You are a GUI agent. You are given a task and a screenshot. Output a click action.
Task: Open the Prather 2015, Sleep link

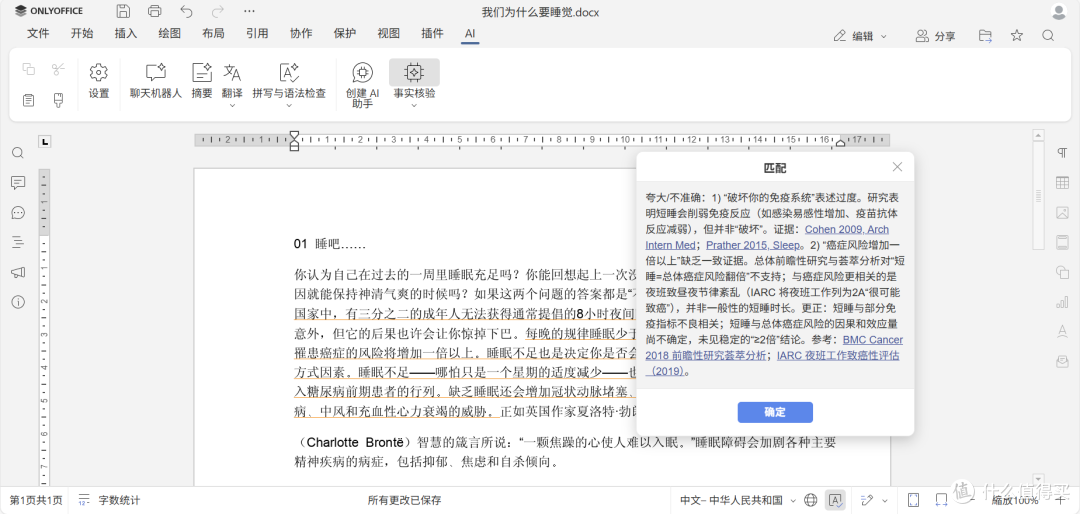(x=753, y=245)
